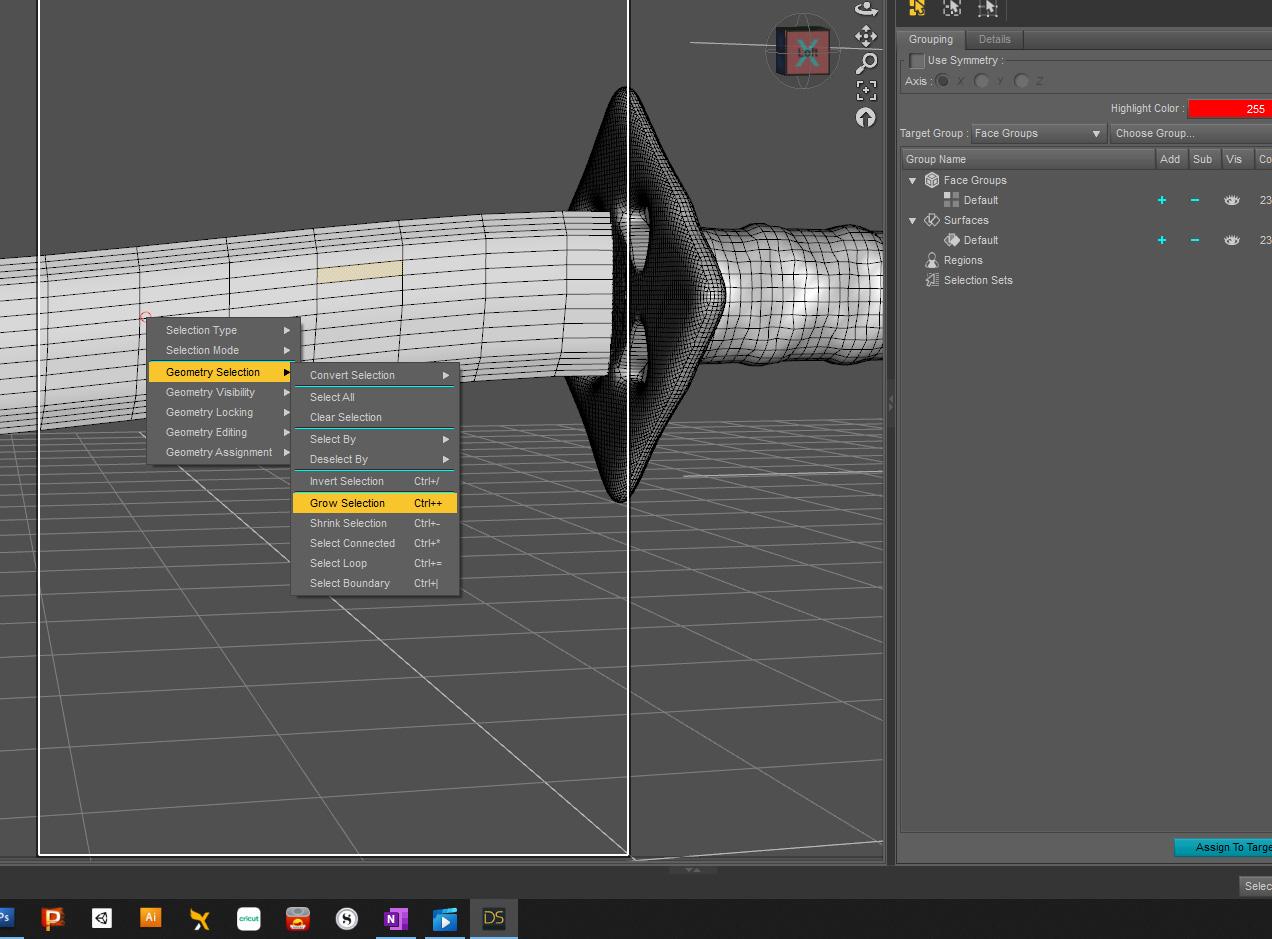The image size is (1272, 939).
Task: Choose Grow Selection in context menu
Action: [375, 503]
